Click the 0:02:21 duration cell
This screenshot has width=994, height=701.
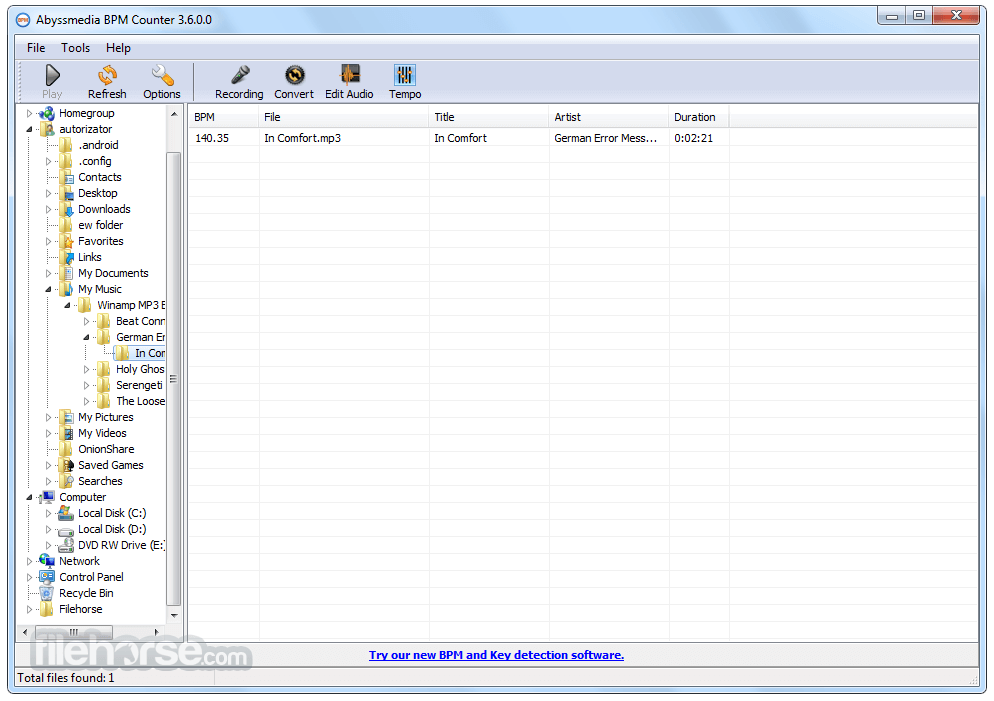coord(694,138)
